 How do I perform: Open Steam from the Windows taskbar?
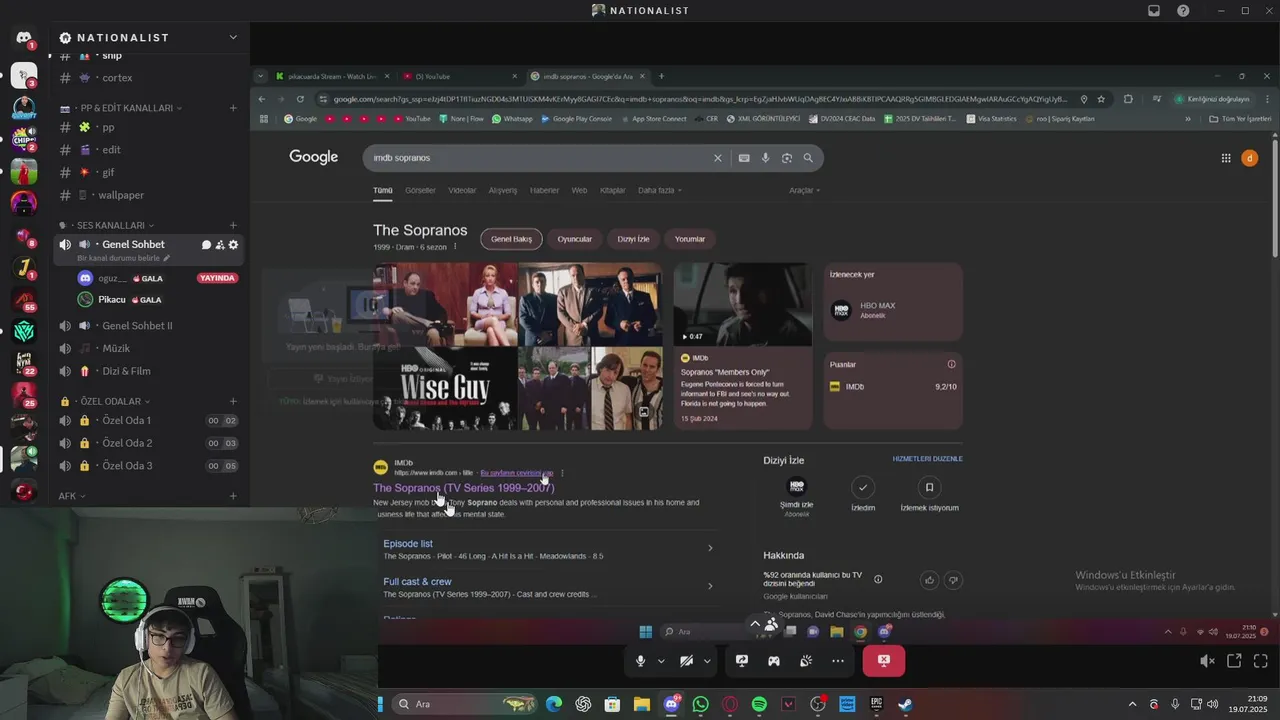click(x=905, y=704)
